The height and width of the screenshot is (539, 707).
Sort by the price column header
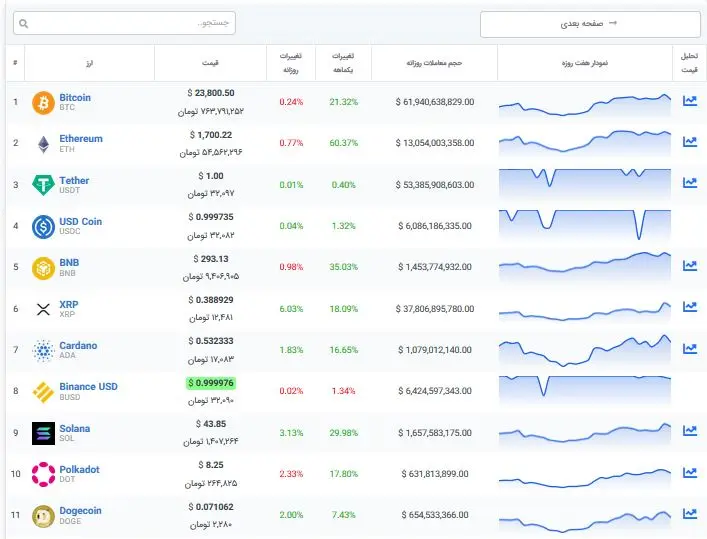(210, 63)
